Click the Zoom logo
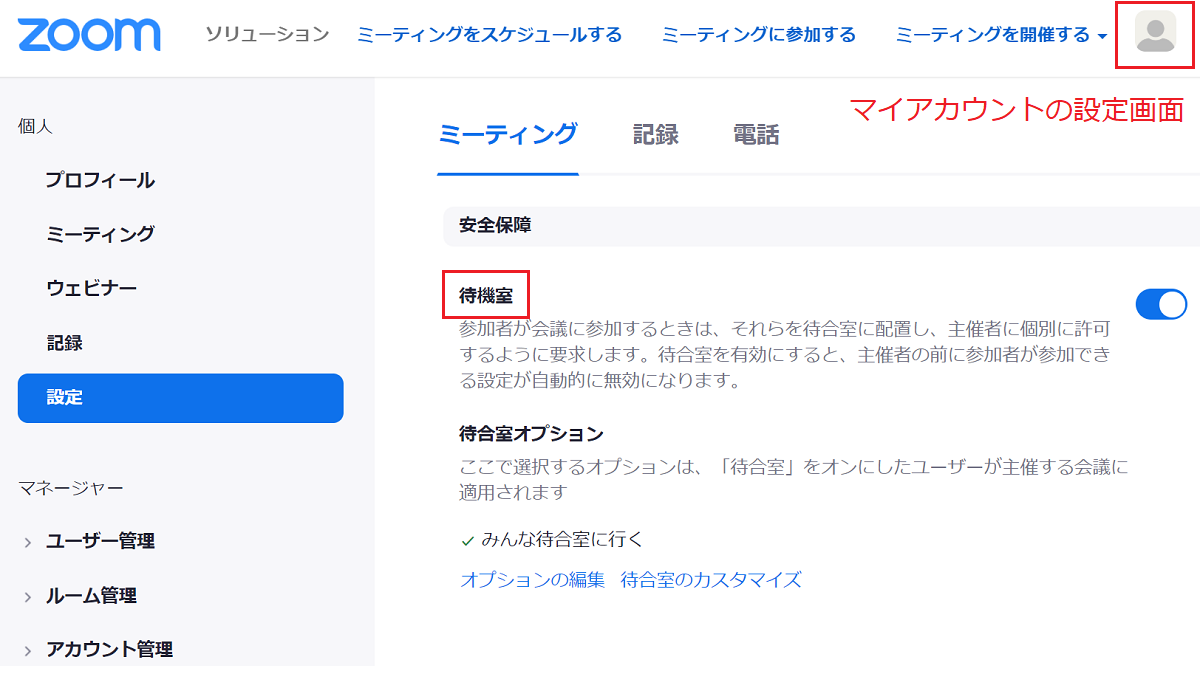The height and width of the screenshot is (675, 1200). coord(89,35)
